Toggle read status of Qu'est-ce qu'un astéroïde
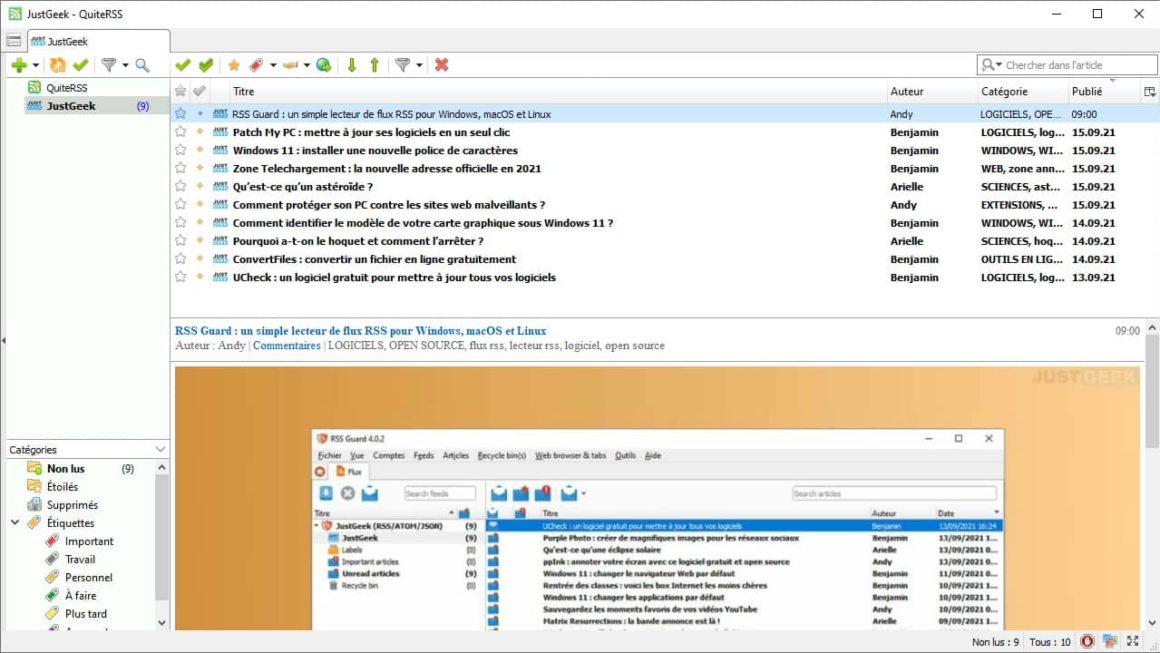 point(200,186)
